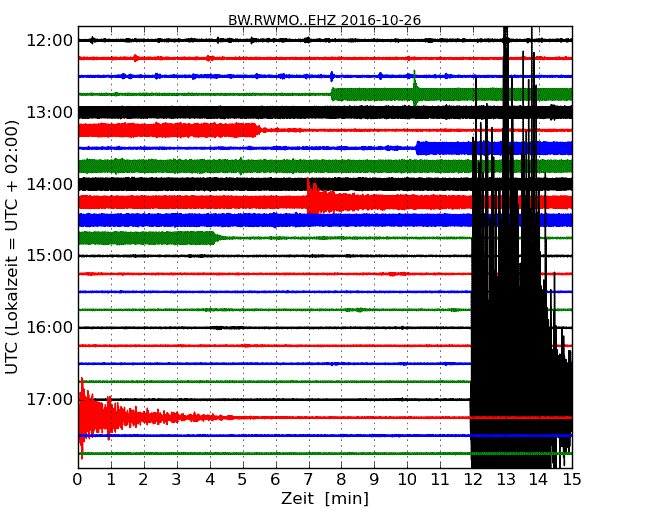650x520 pixels.
Task: Click the start of the blue noise band near minute 10
Action: 419,148
